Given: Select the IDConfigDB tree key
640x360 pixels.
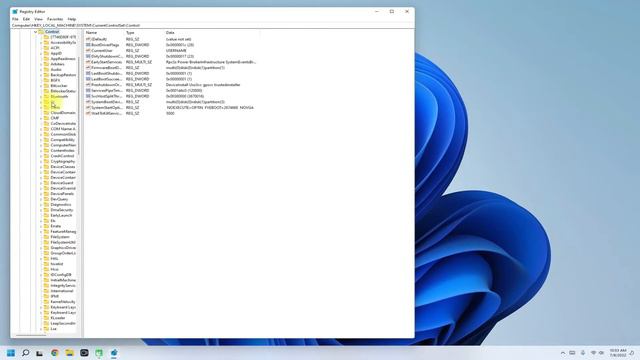Looking at the screenshot, I should click(61, 275).
